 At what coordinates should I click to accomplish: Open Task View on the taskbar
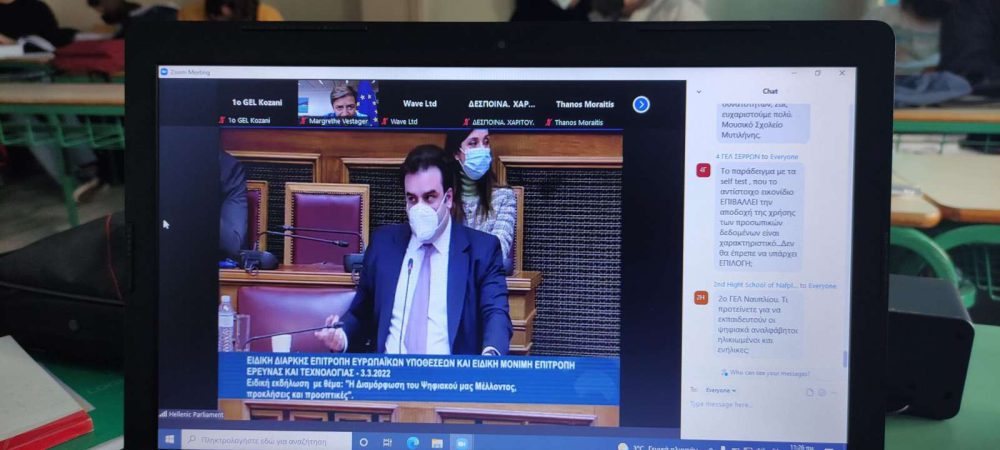[388, 442]
